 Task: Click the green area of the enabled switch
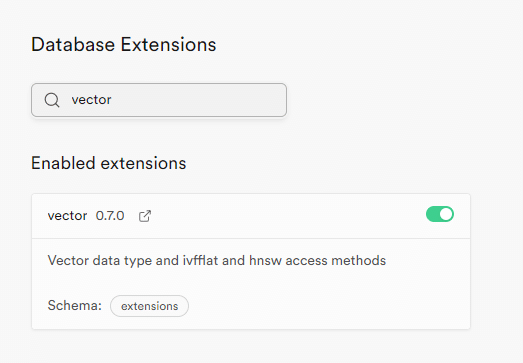432,214
